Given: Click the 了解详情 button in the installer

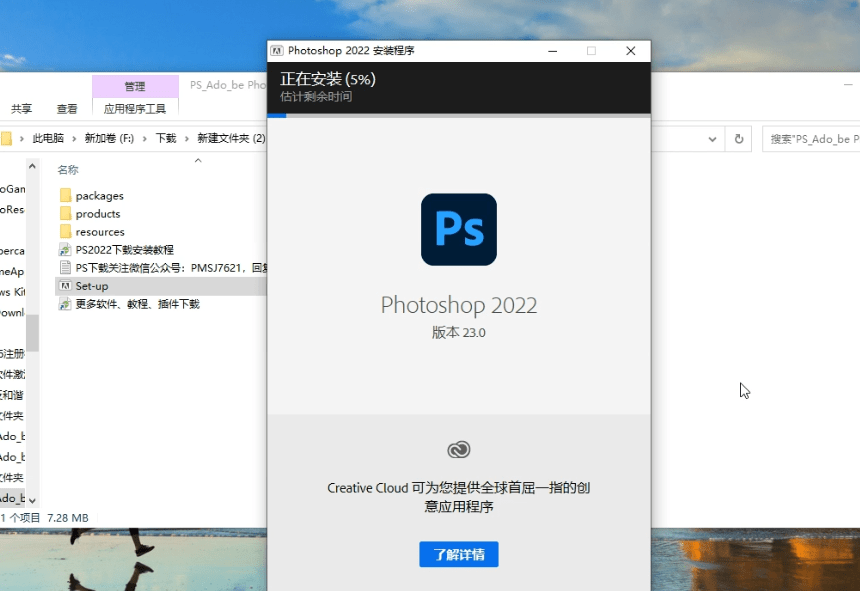Looking at the screenshot, I should pyautogui.click(x=458, y=554).
